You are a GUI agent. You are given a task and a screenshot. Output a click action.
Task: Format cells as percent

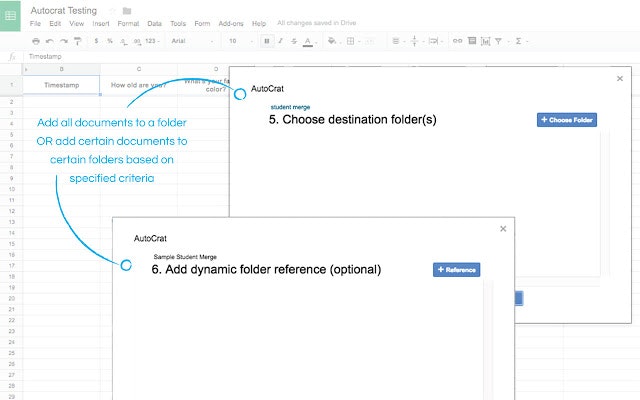110,41
